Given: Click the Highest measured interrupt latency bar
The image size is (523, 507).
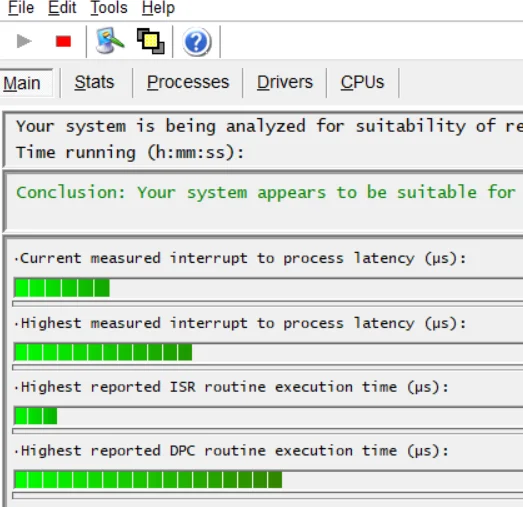Looking at the screenshot, I should point(268,352).
